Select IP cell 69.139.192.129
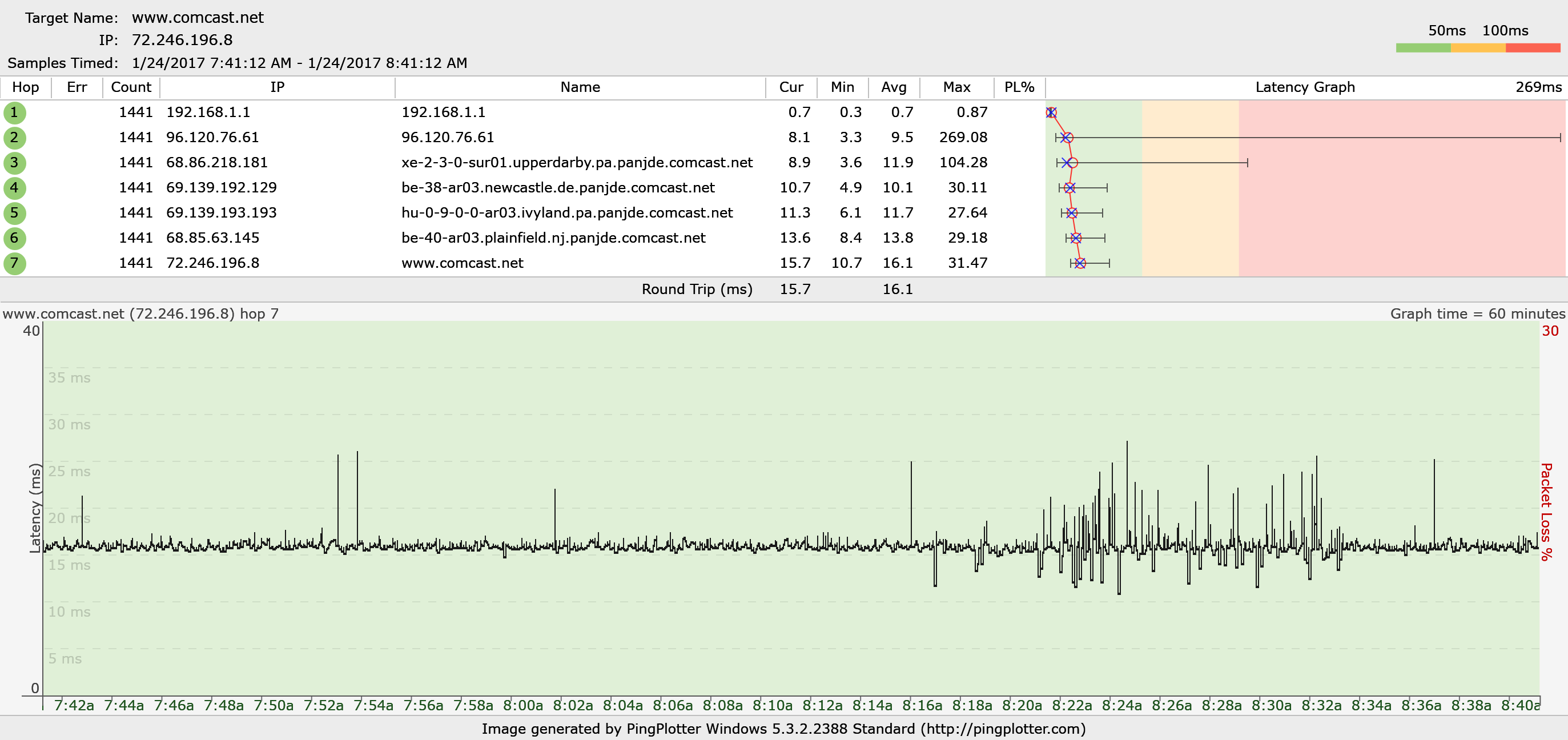The width and height of the screenshot is (1568, 740). click(222, 187)
